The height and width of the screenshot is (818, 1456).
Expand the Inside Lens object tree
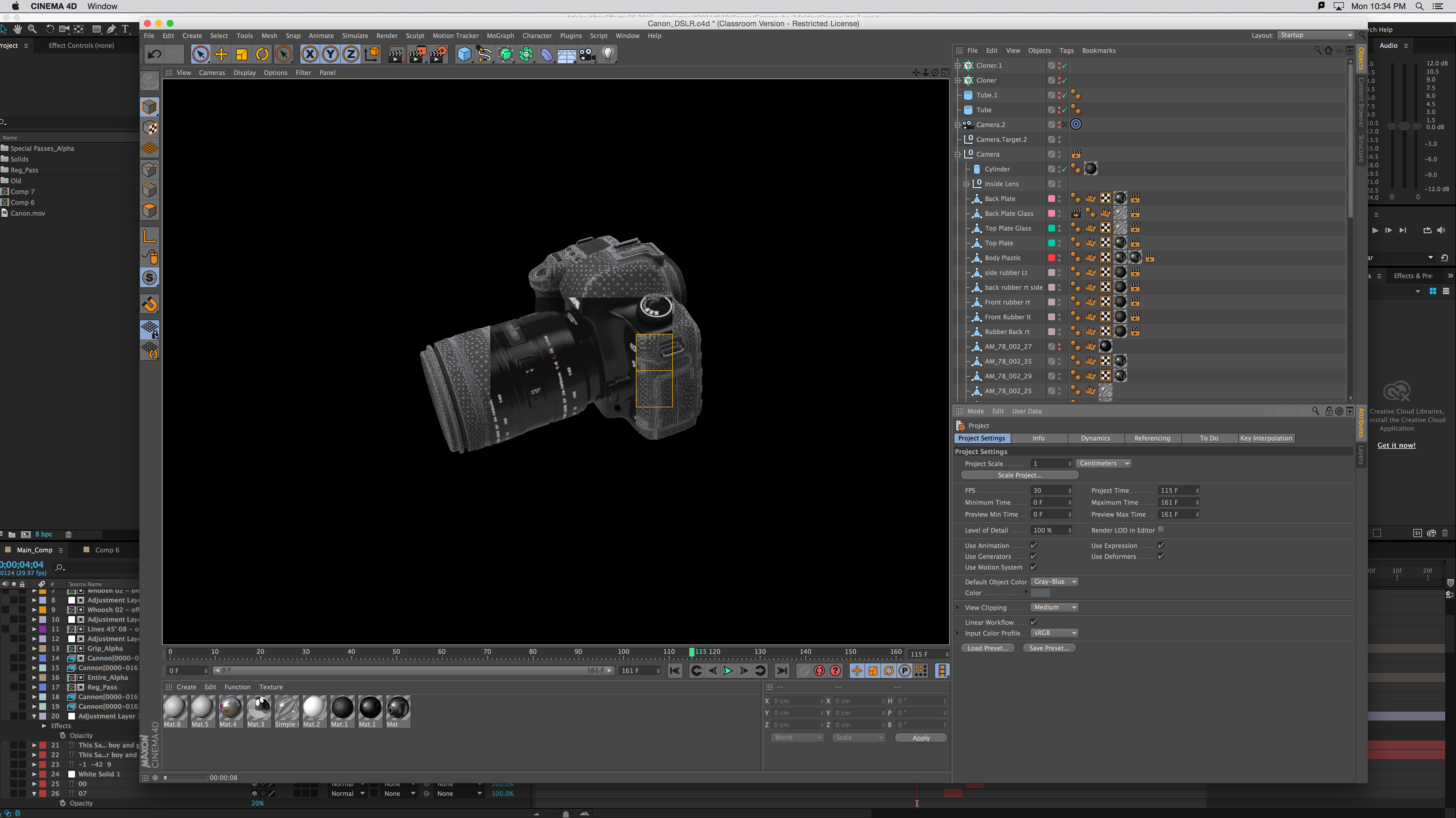click(x=966, y=184)
